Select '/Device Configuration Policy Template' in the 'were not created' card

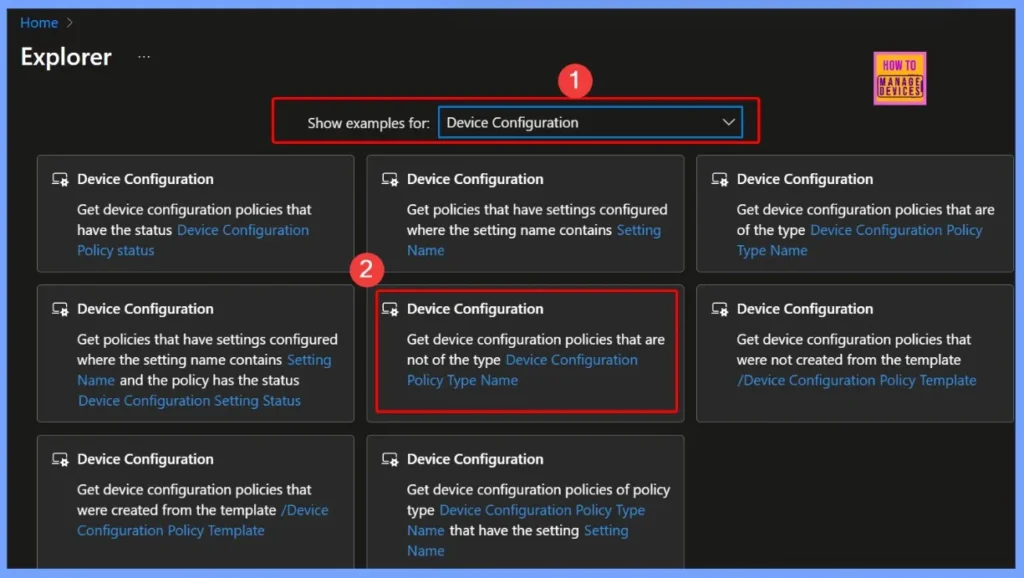tap(857, 380)
